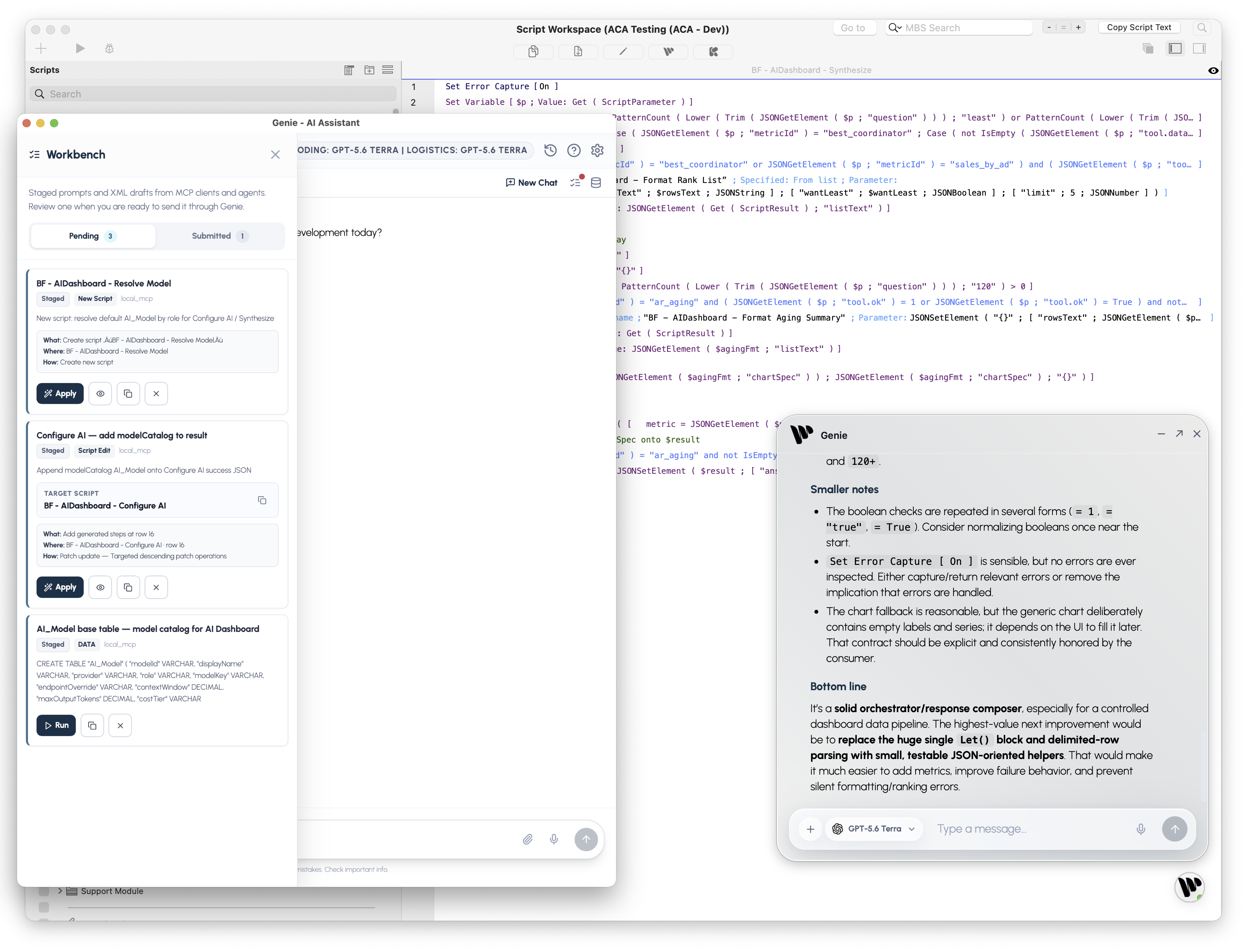Open the Scripts list view icon
Image resolution: width=1247 pixels, height=952 pixels.
coord(349,70)
